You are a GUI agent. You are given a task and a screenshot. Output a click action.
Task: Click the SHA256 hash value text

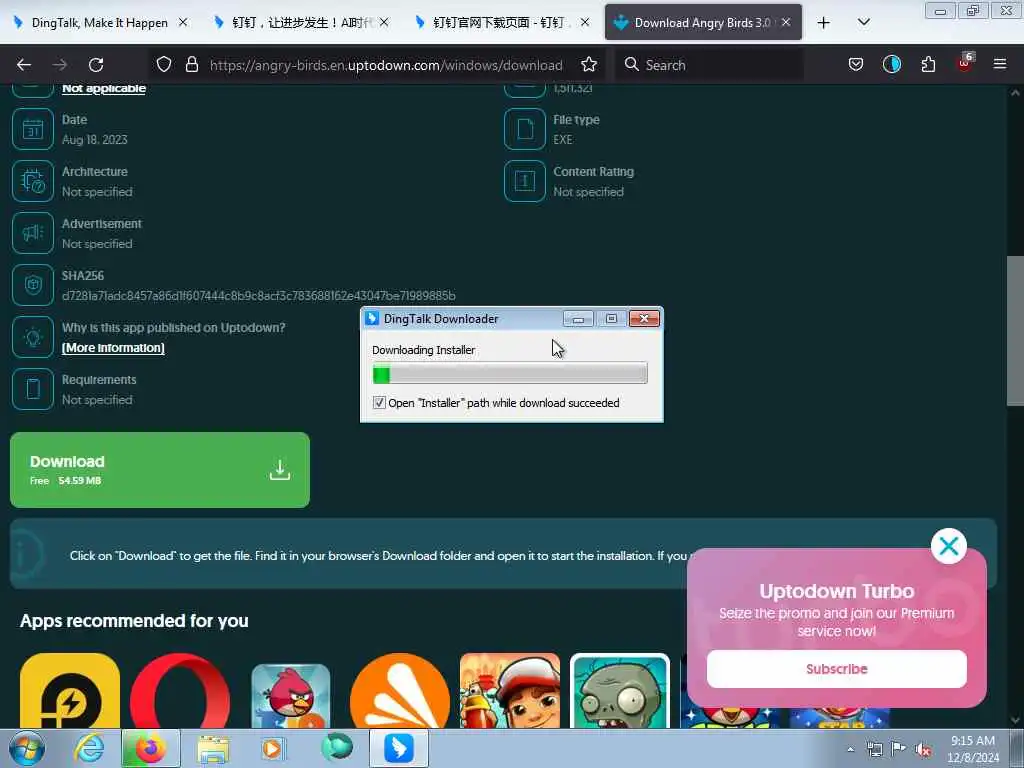click(259, 296)
